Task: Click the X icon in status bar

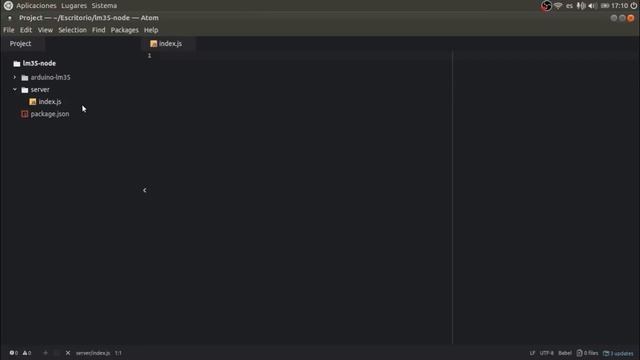Action: pos(68,353)
